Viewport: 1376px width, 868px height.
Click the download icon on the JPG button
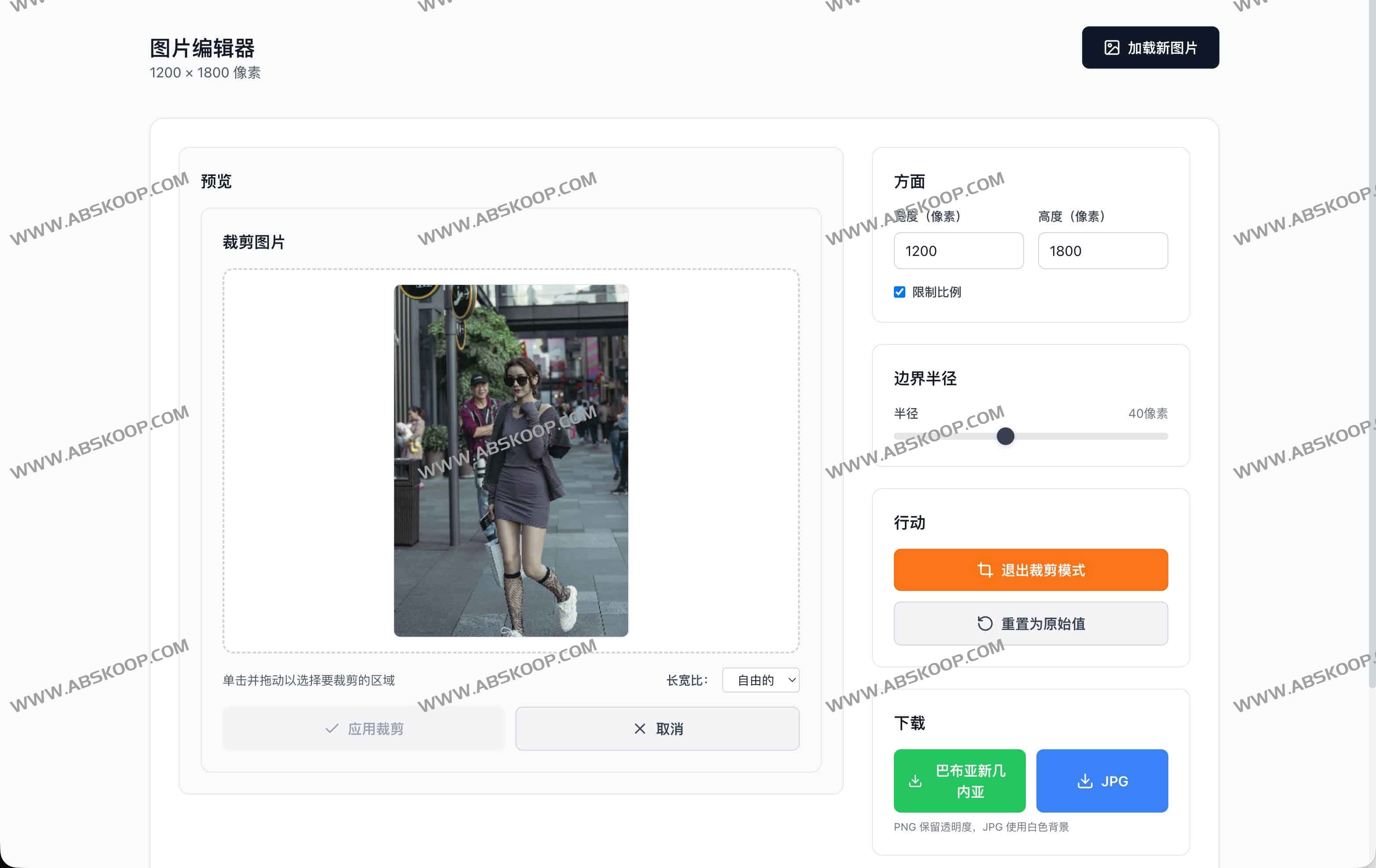pos(1085,781)
